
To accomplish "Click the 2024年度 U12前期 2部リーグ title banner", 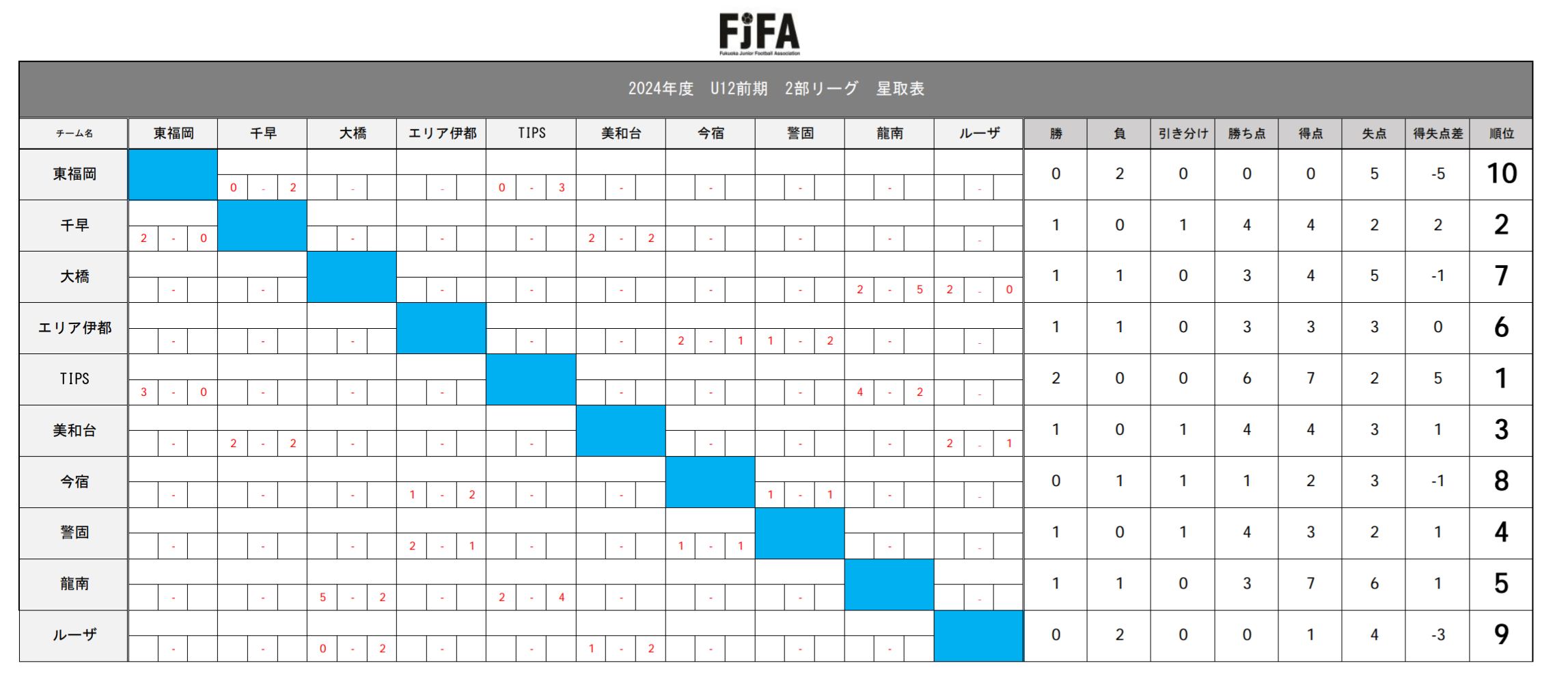I will coord(775,89).
